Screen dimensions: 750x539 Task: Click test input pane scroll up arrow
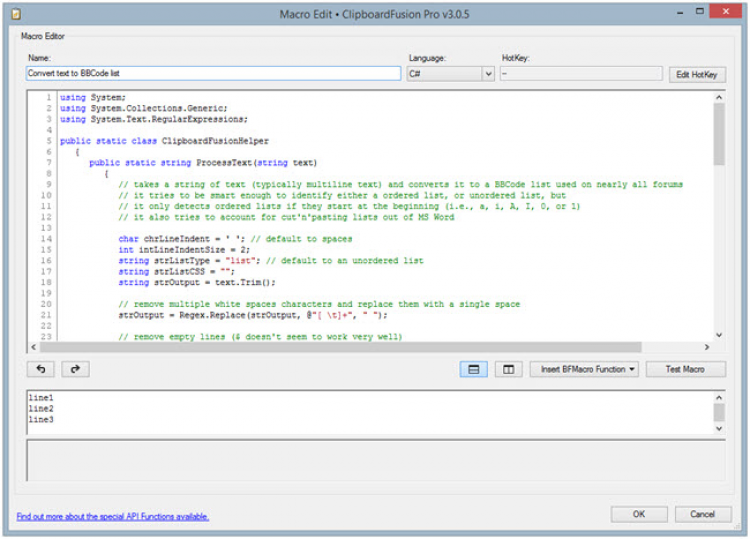[718, 397]
